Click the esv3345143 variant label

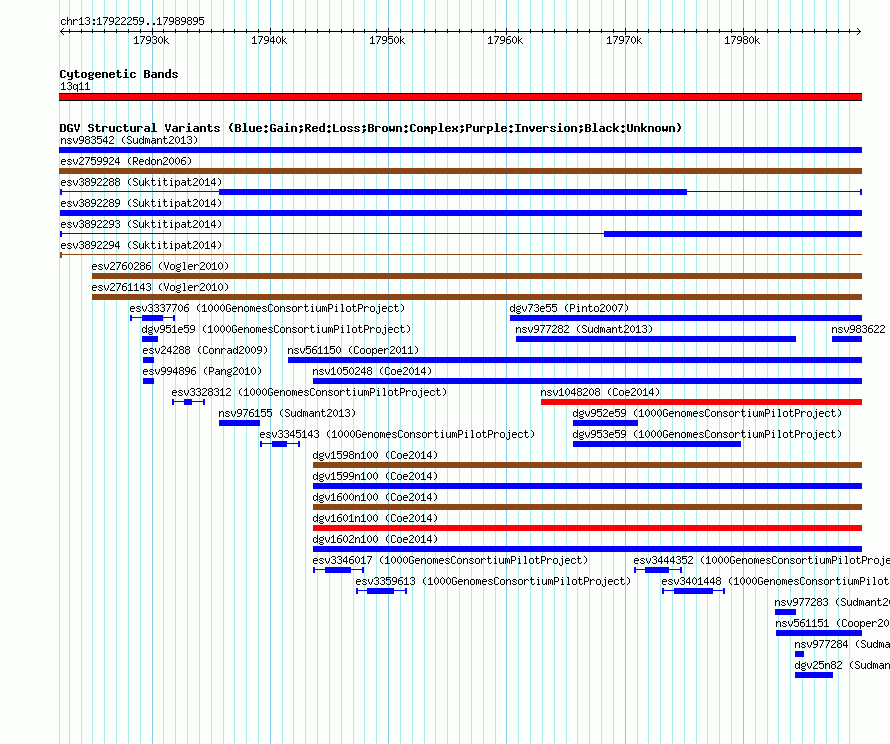pos(397,434)
